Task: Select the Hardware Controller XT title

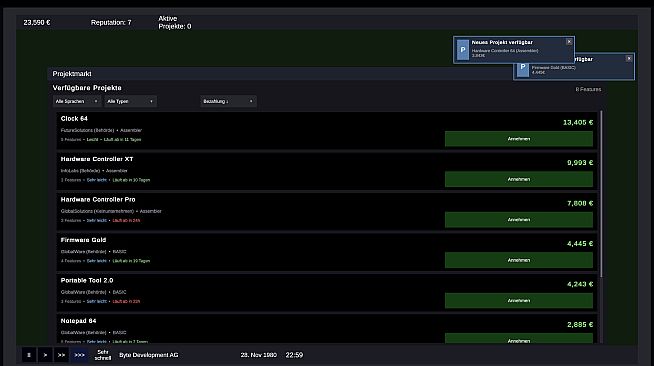Action: 97,159
